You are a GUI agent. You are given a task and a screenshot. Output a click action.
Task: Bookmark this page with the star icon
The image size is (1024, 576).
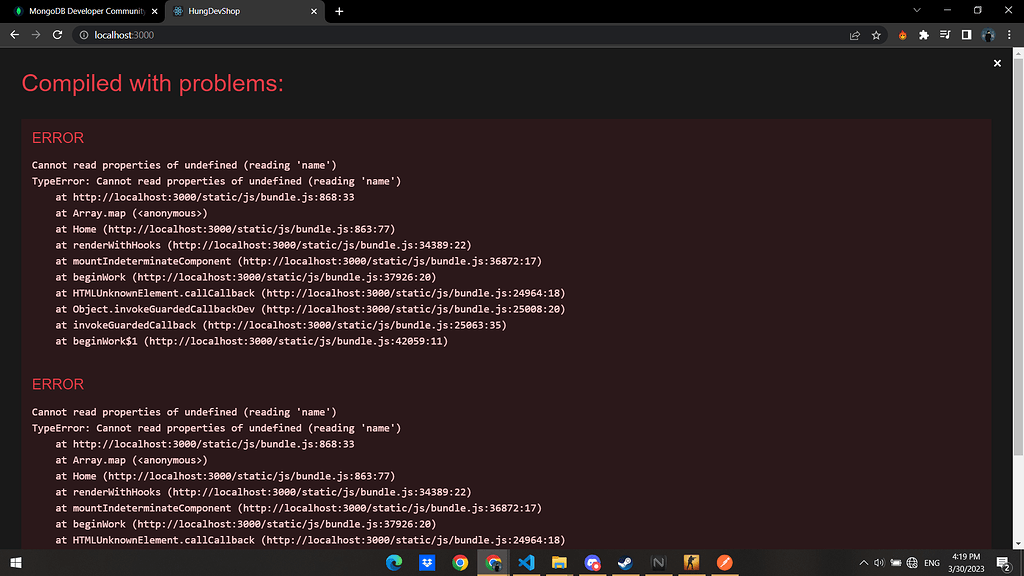tap(876, 35)
